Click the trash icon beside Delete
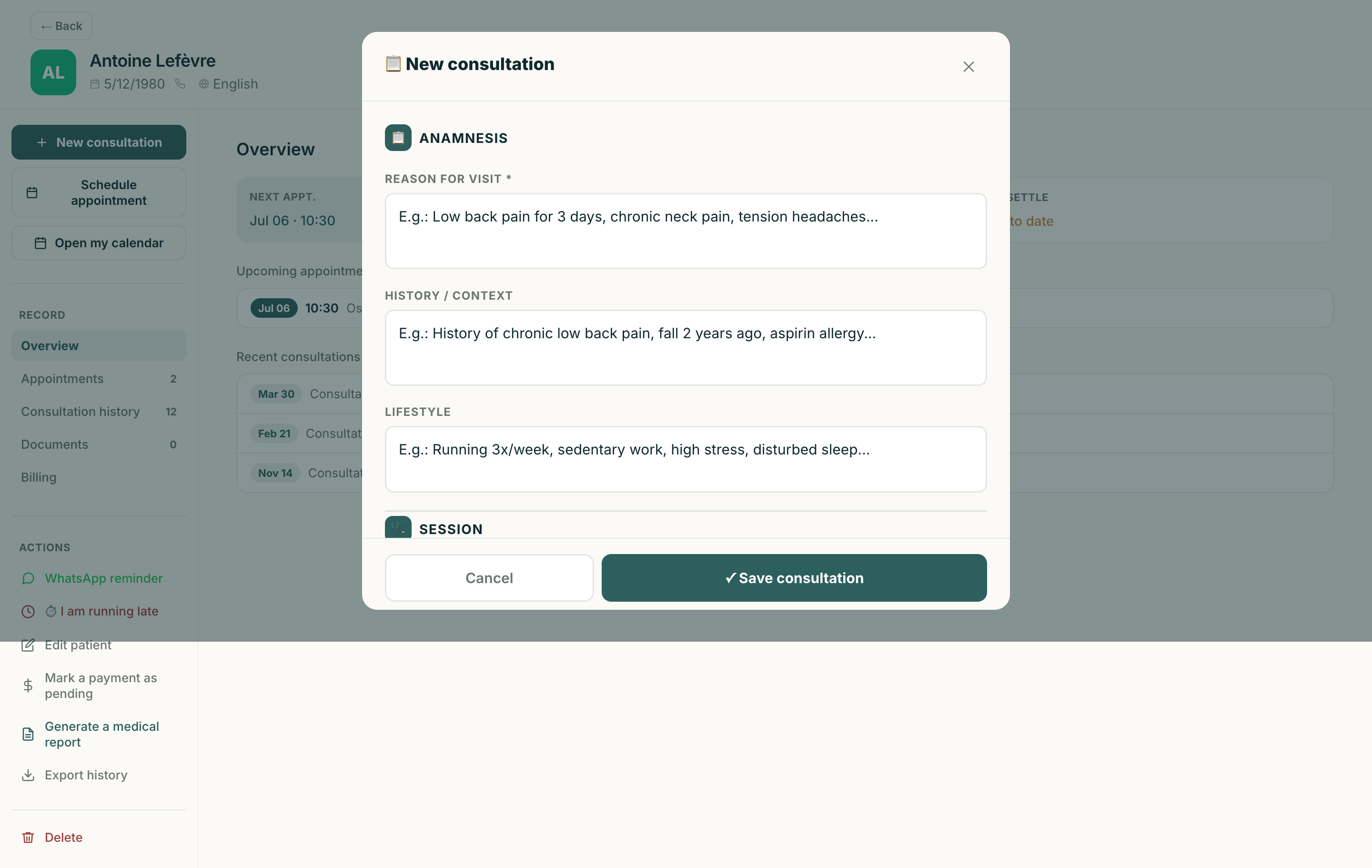Viewport: 1372px width, 868px height. pyautogui.click(x=28, y=837)
